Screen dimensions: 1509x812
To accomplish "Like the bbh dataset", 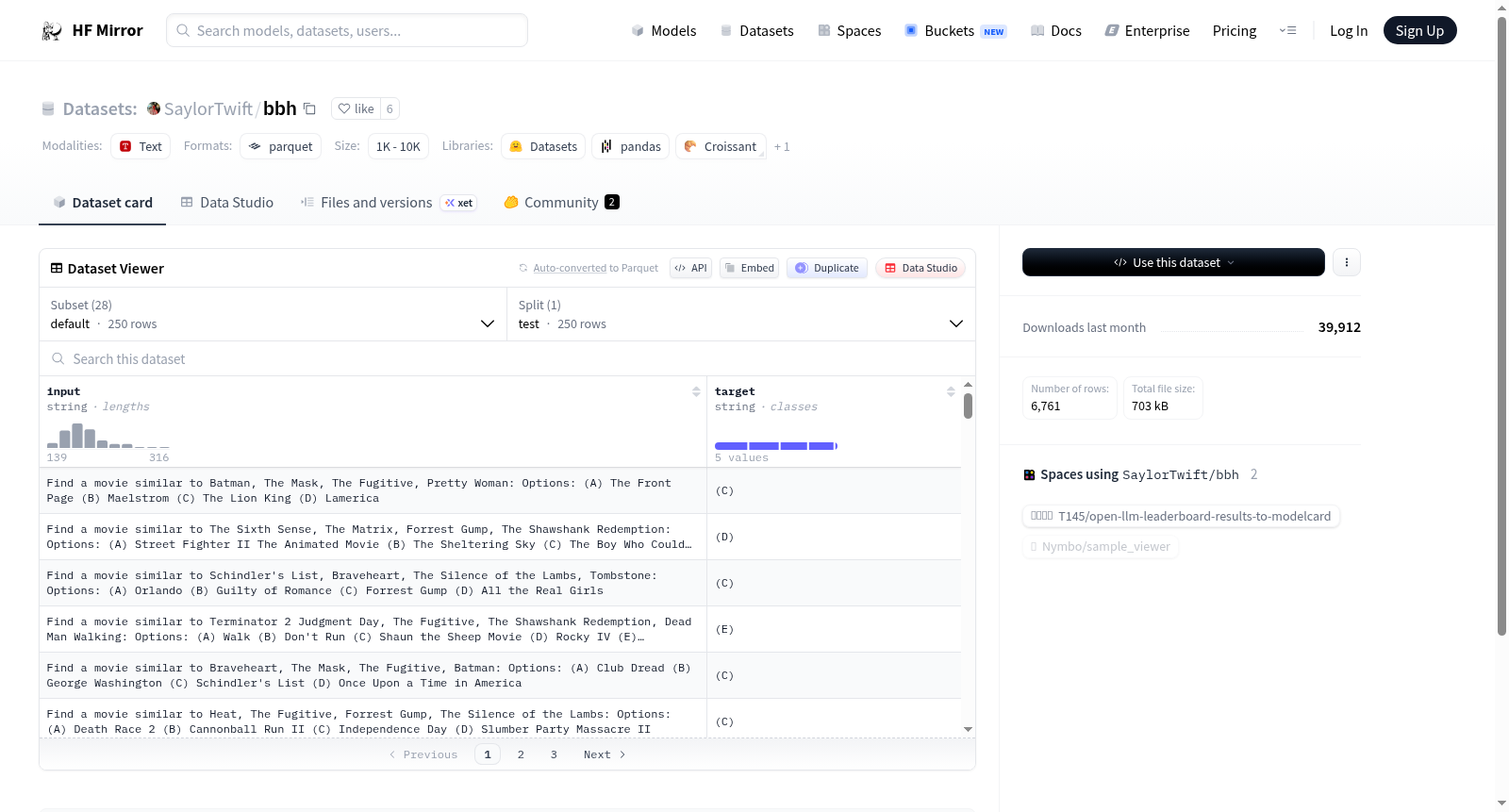I will click(357, 108).
